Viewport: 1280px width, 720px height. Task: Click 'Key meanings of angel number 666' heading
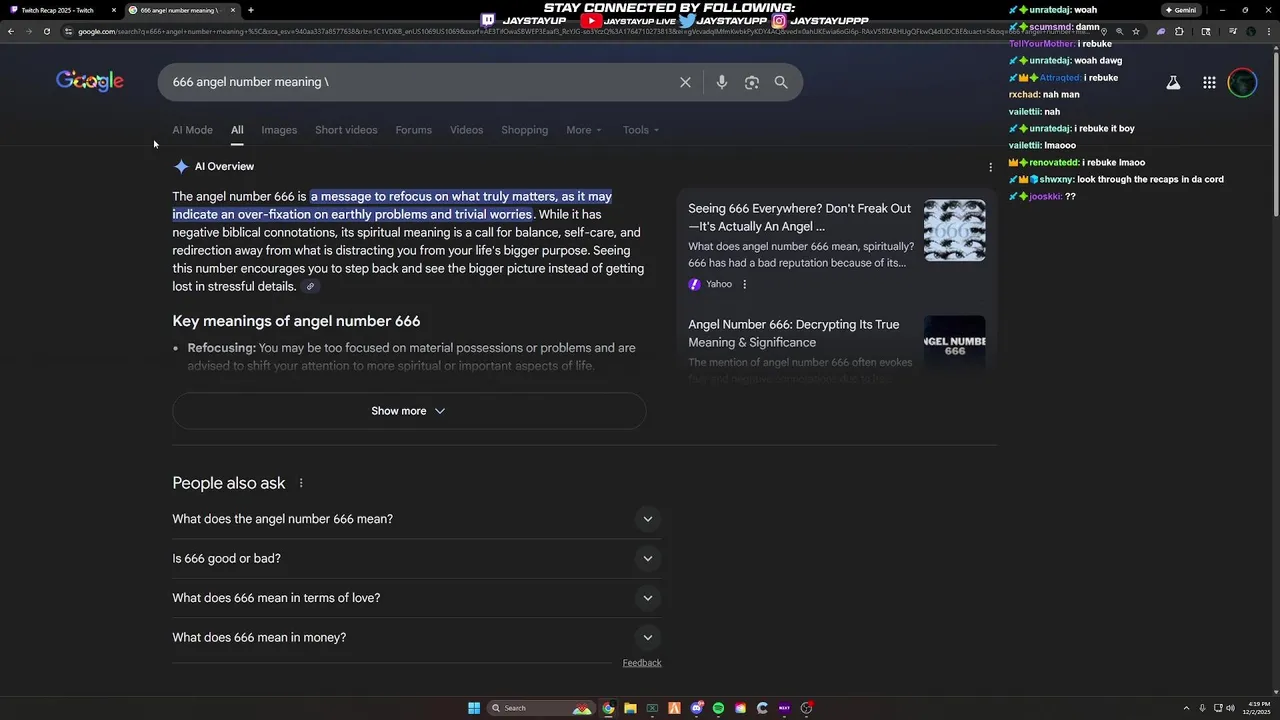296,321
